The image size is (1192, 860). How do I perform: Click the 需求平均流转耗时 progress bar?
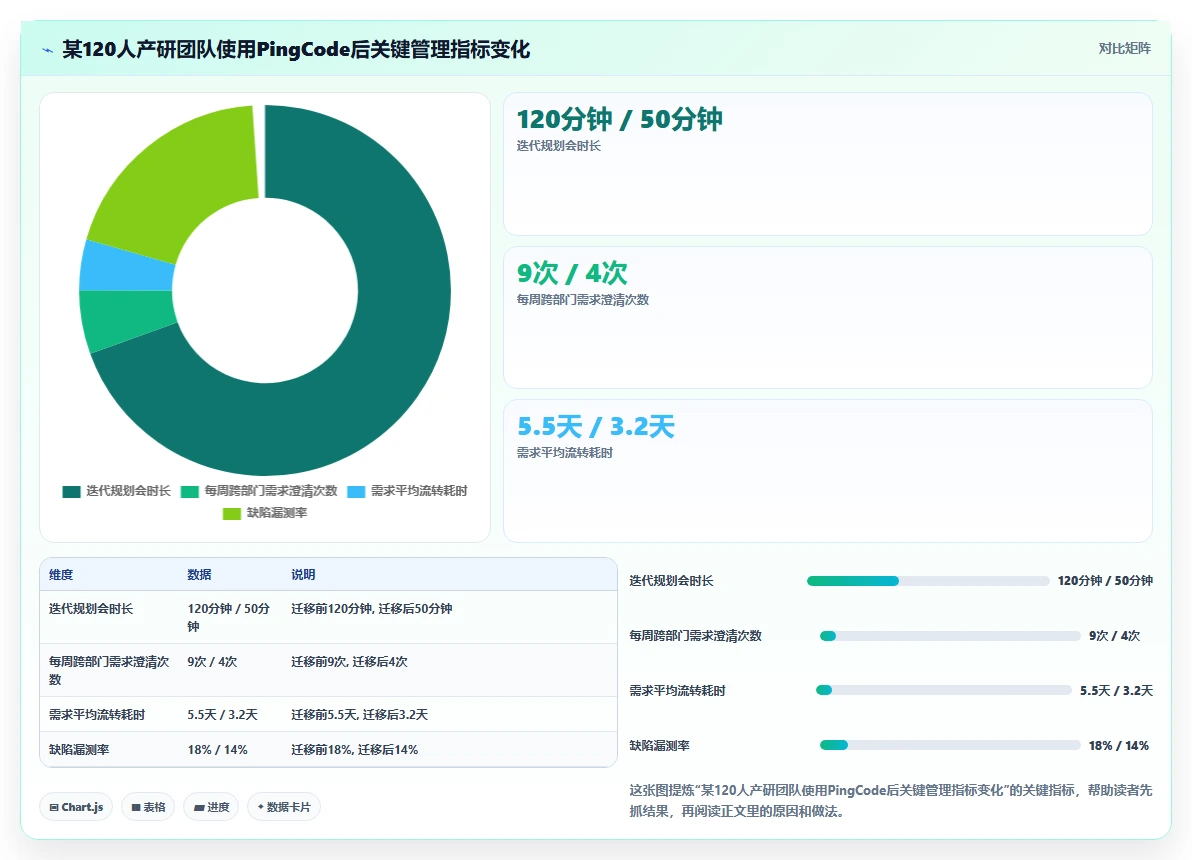pos(943,690)
